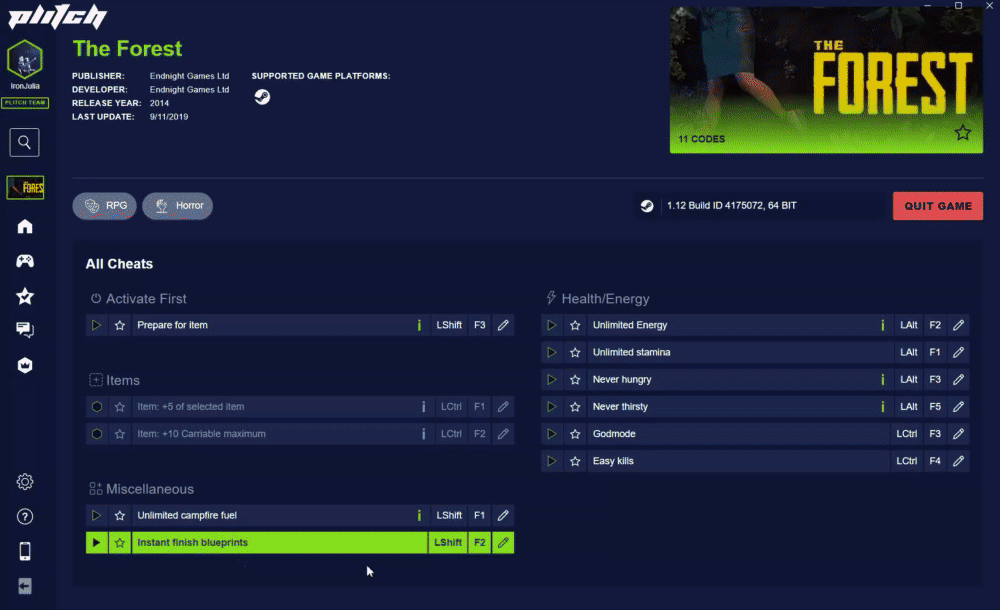Activate the Prepare for item cheat
The height and width of the screenshot is (610, 1000).
point(96,325)
